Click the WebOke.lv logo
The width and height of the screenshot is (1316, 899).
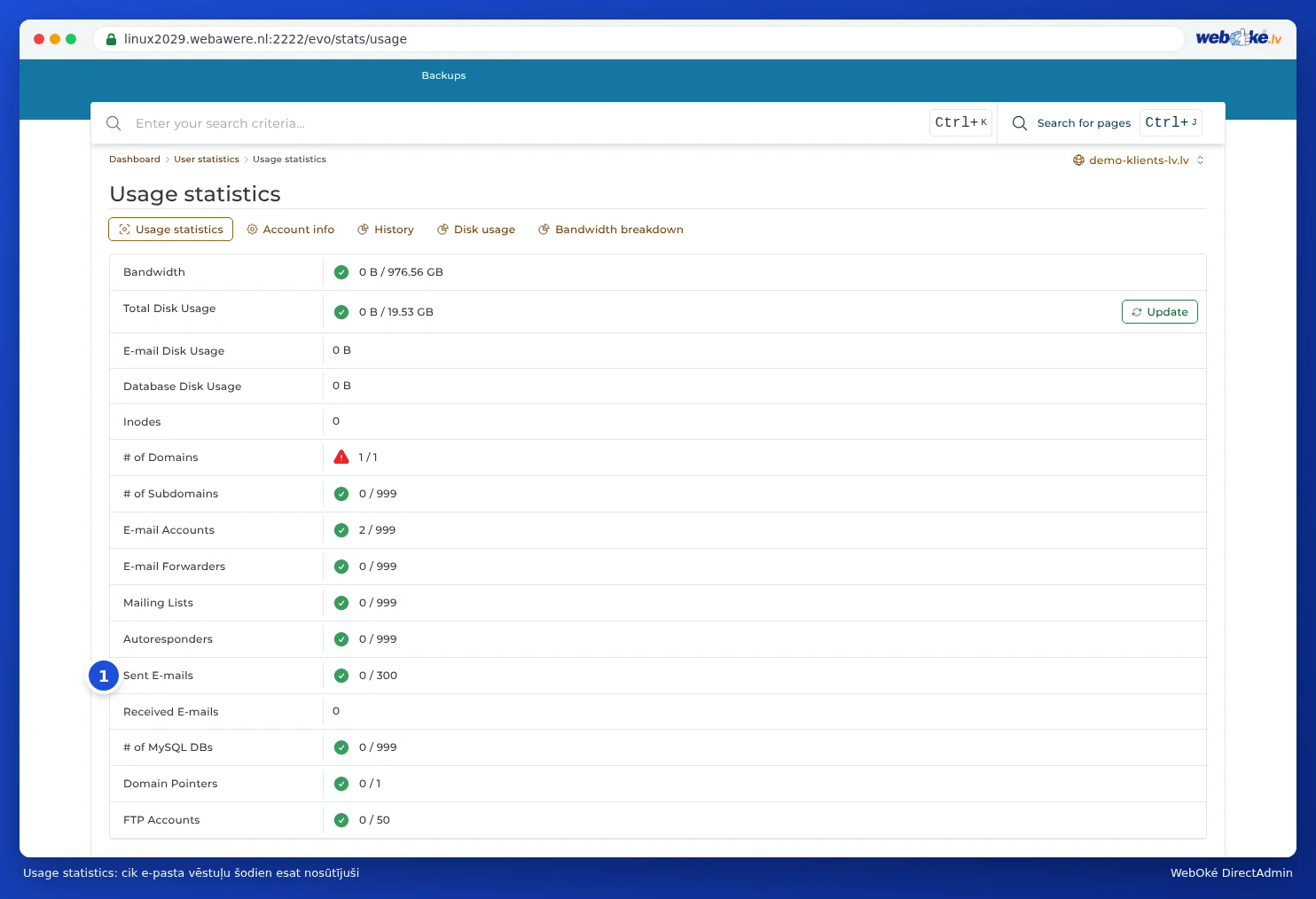(x=1238, y=37)
